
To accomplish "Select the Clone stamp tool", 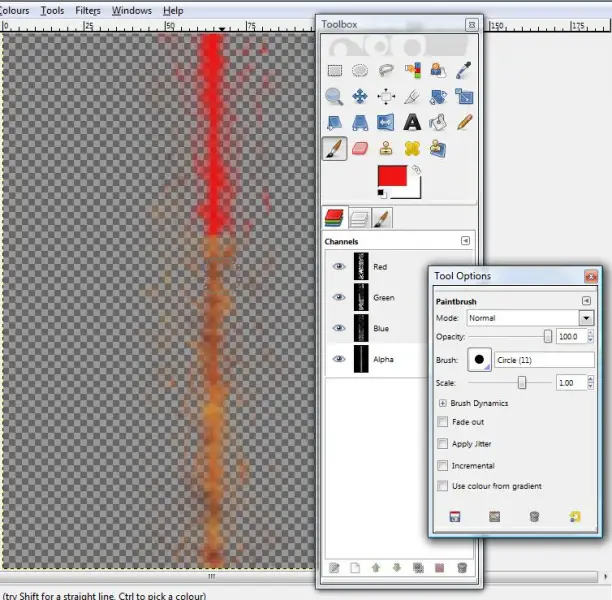I will (386, 149).
